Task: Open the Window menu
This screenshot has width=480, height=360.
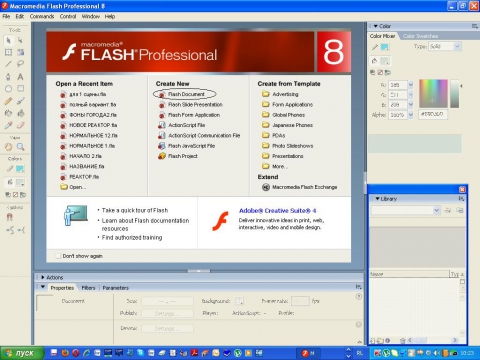Action: pyautogui.click(x=91, y=16)
